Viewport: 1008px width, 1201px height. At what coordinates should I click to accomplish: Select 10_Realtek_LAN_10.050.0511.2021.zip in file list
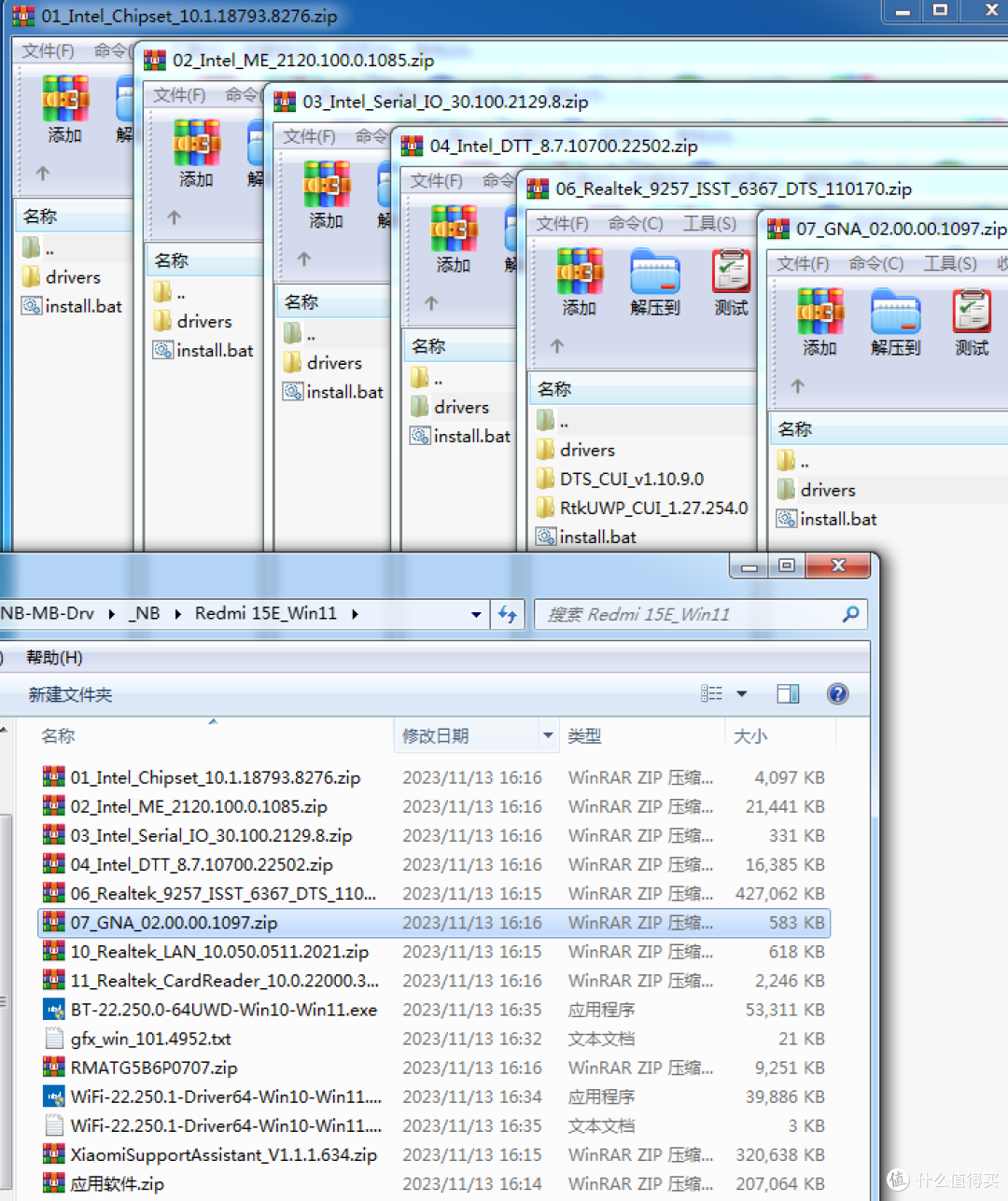click(x=434, y=952)
